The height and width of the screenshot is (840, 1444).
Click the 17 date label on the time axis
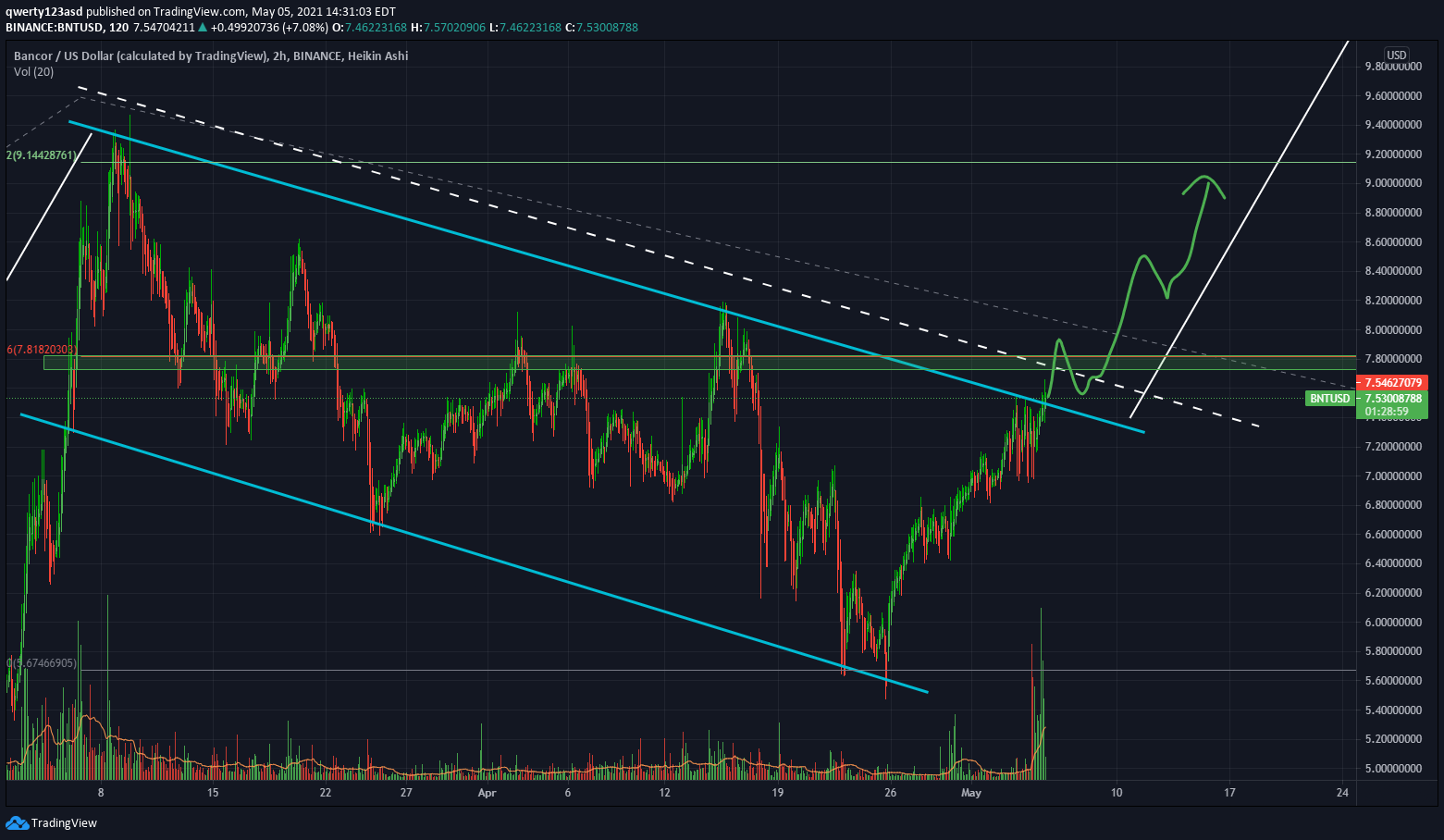tap(1229, 793)
